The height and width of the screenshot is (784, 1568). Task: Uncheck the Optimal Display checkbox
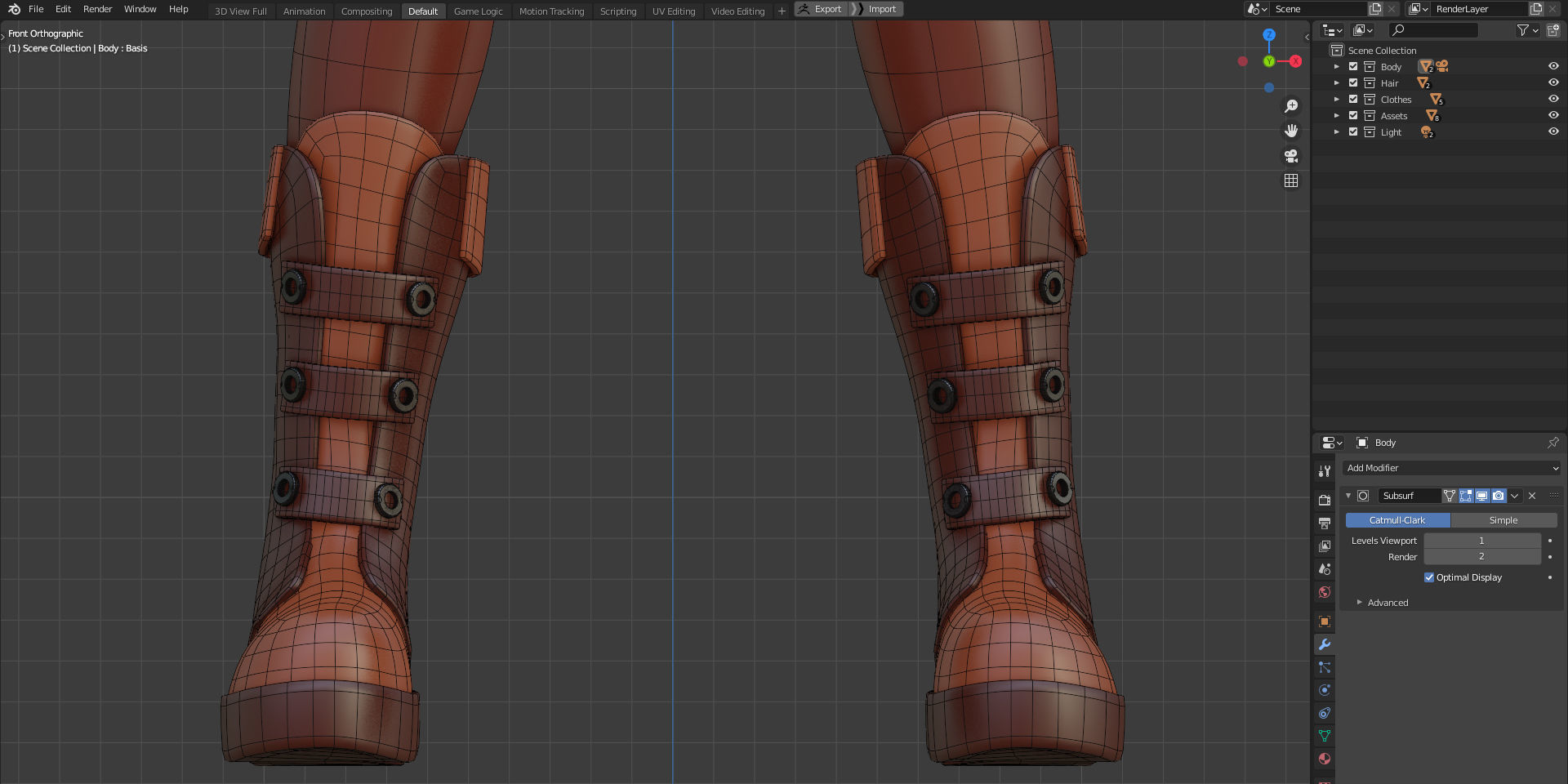point(1429,577)
